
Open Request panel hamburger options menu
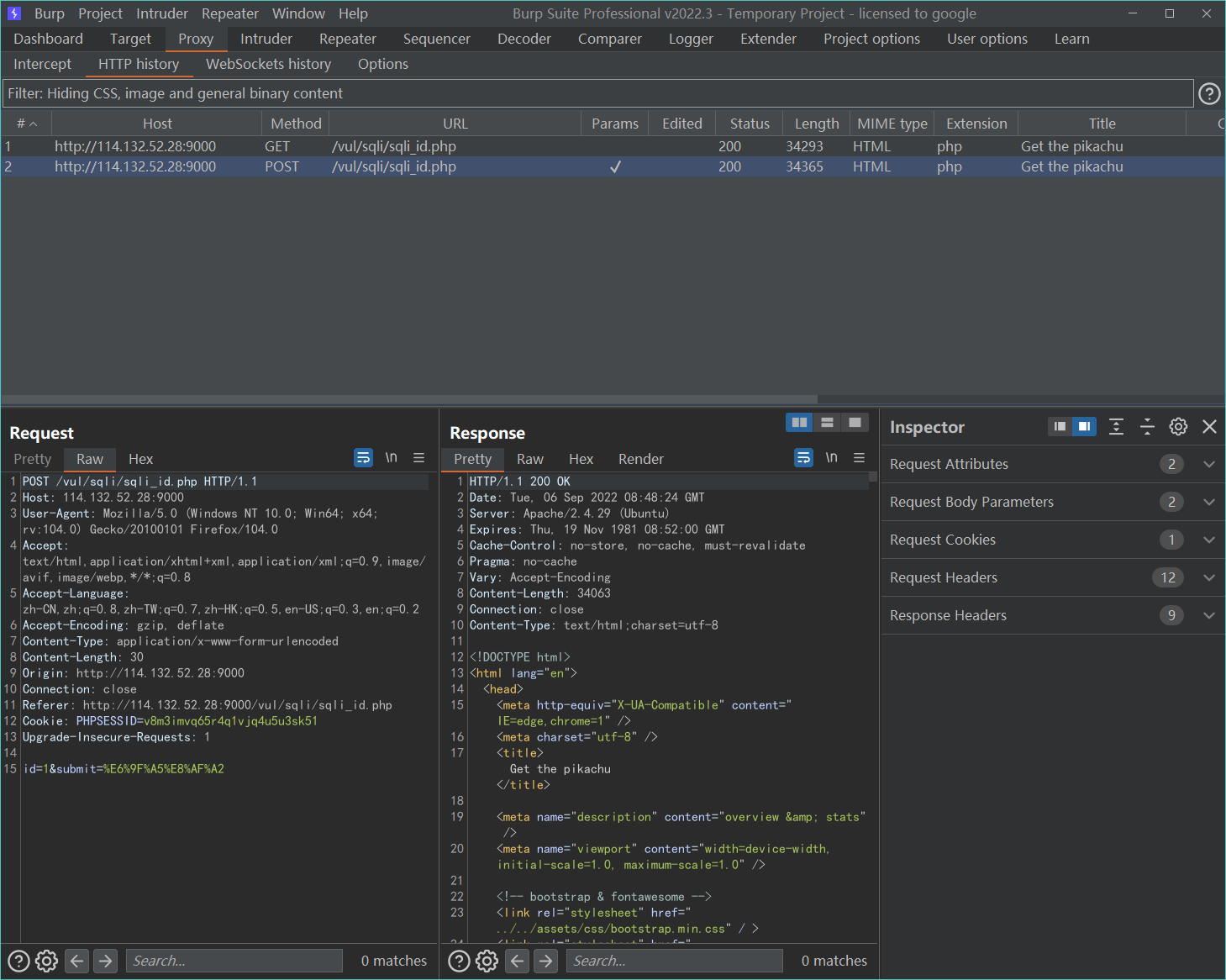(x=418, y=458)
